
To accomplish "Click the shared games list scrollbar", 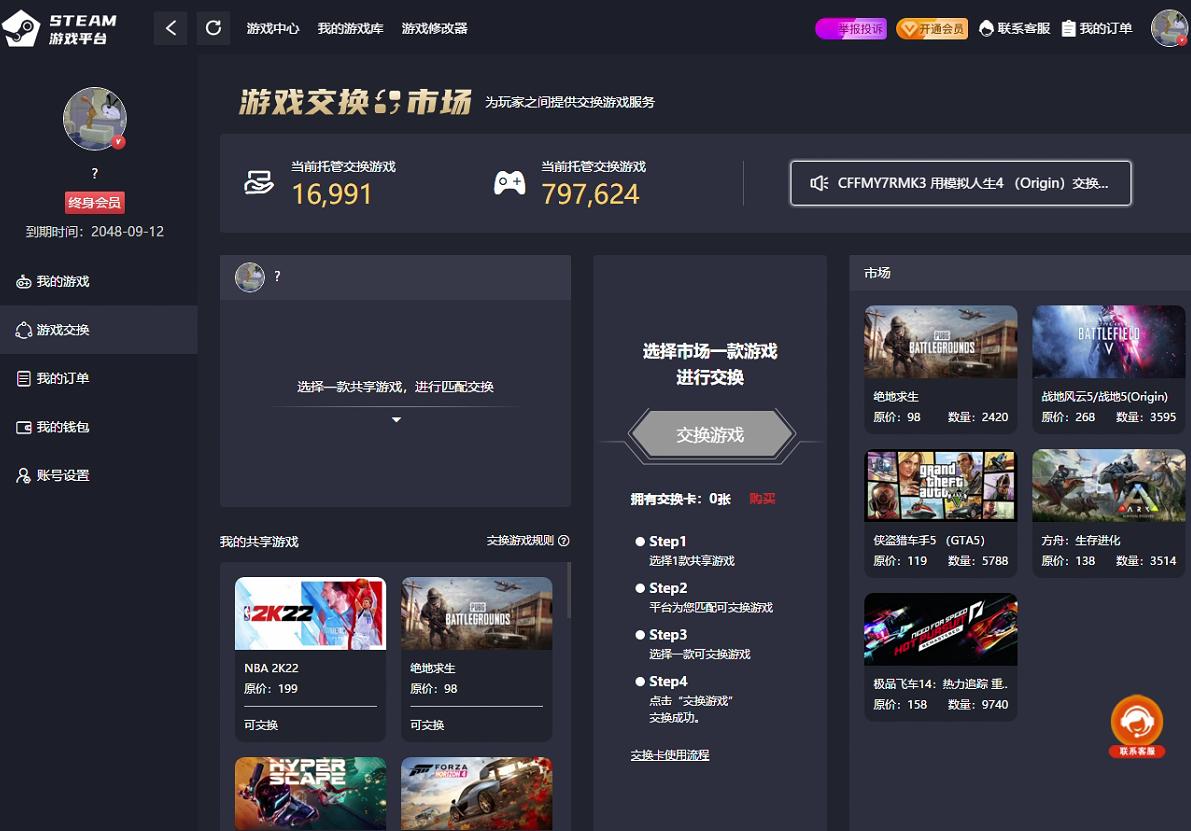I will tap(569, 590).
